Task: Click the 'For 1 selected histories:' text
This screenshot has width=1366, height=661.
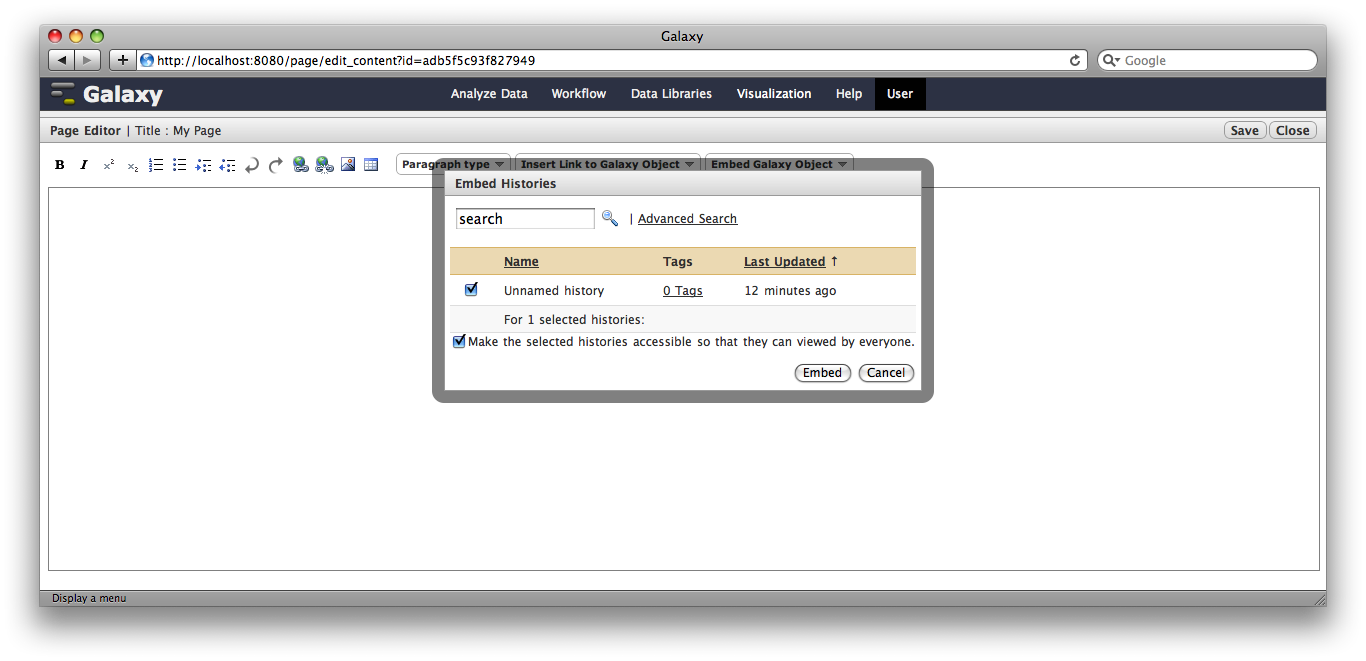Action: click(x=574, y=320)
